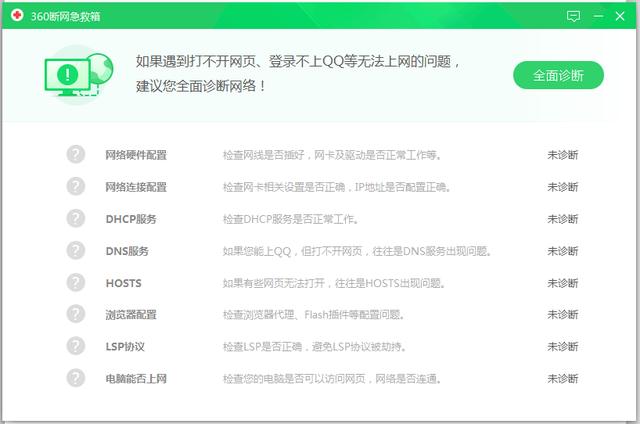Click description mentioning HOSTS出现问题
Viewport: 640px width, 424px height.
pos(334,283)
